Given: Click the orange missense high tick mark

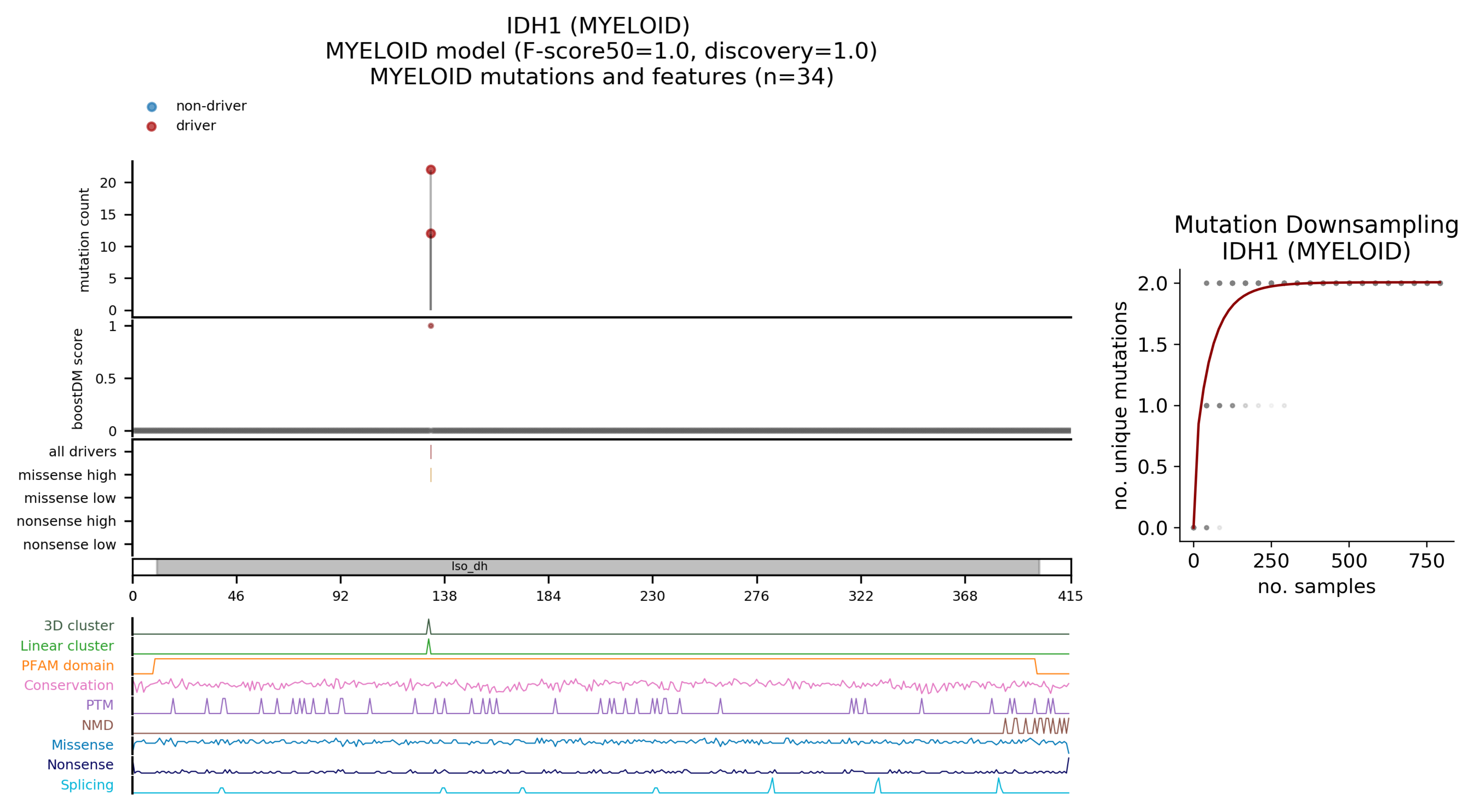Looking at the screenshot, I should [x=430, y=475].
